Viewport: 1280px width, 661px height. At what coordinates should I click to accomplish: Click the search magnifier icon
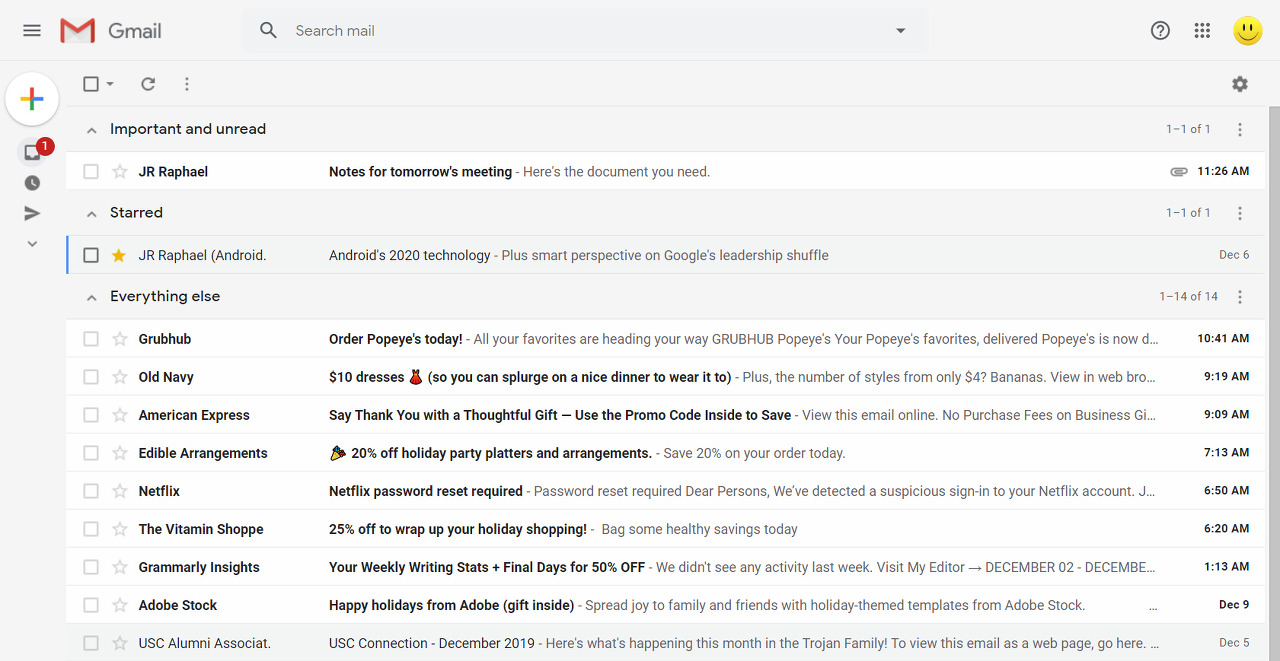click(x=268, y=31)
